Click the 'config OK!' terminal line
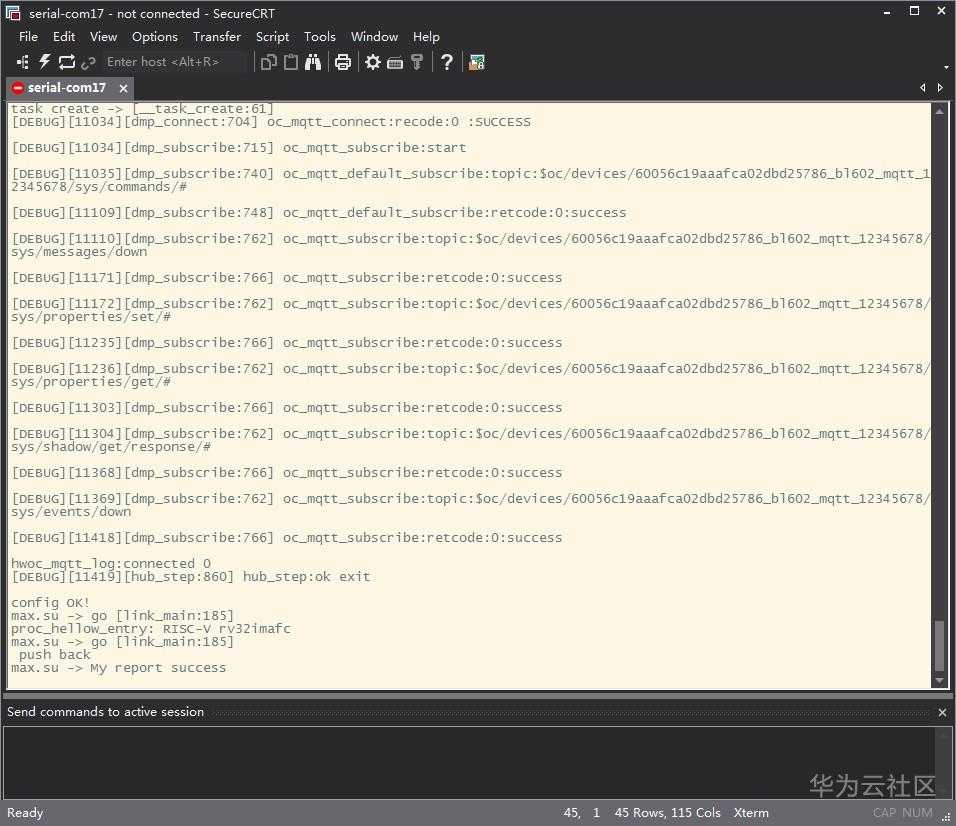956x826 pixels. [x=50, y=602]
